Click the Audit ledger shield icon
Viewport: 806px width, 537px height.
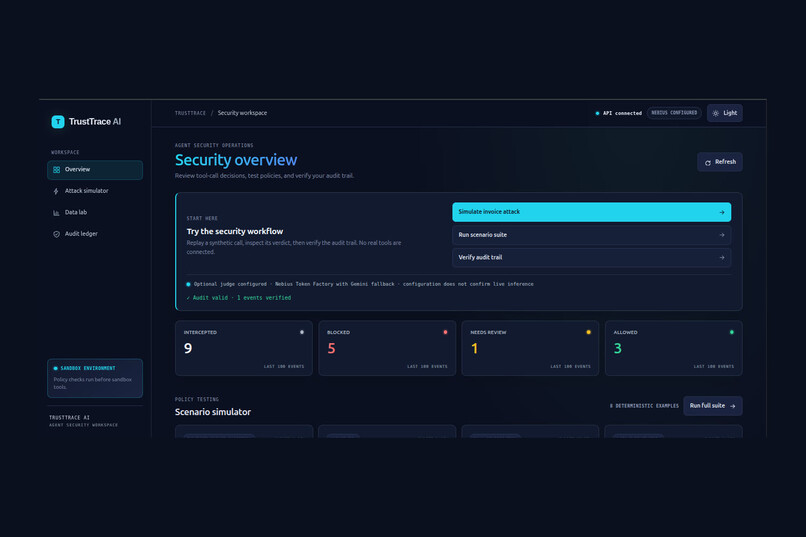point(56,234)
